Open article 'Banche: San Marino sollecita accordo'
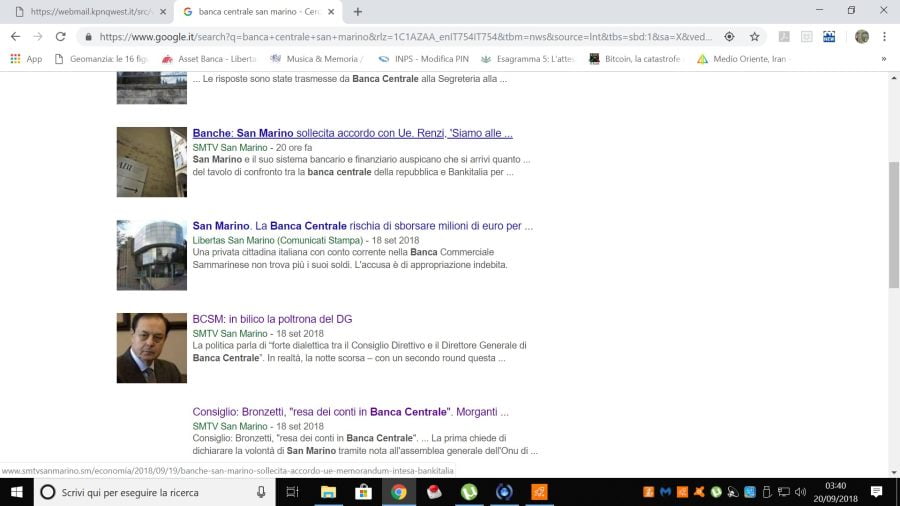This screenshot has height=506, width=900. (x=352, y=133)
